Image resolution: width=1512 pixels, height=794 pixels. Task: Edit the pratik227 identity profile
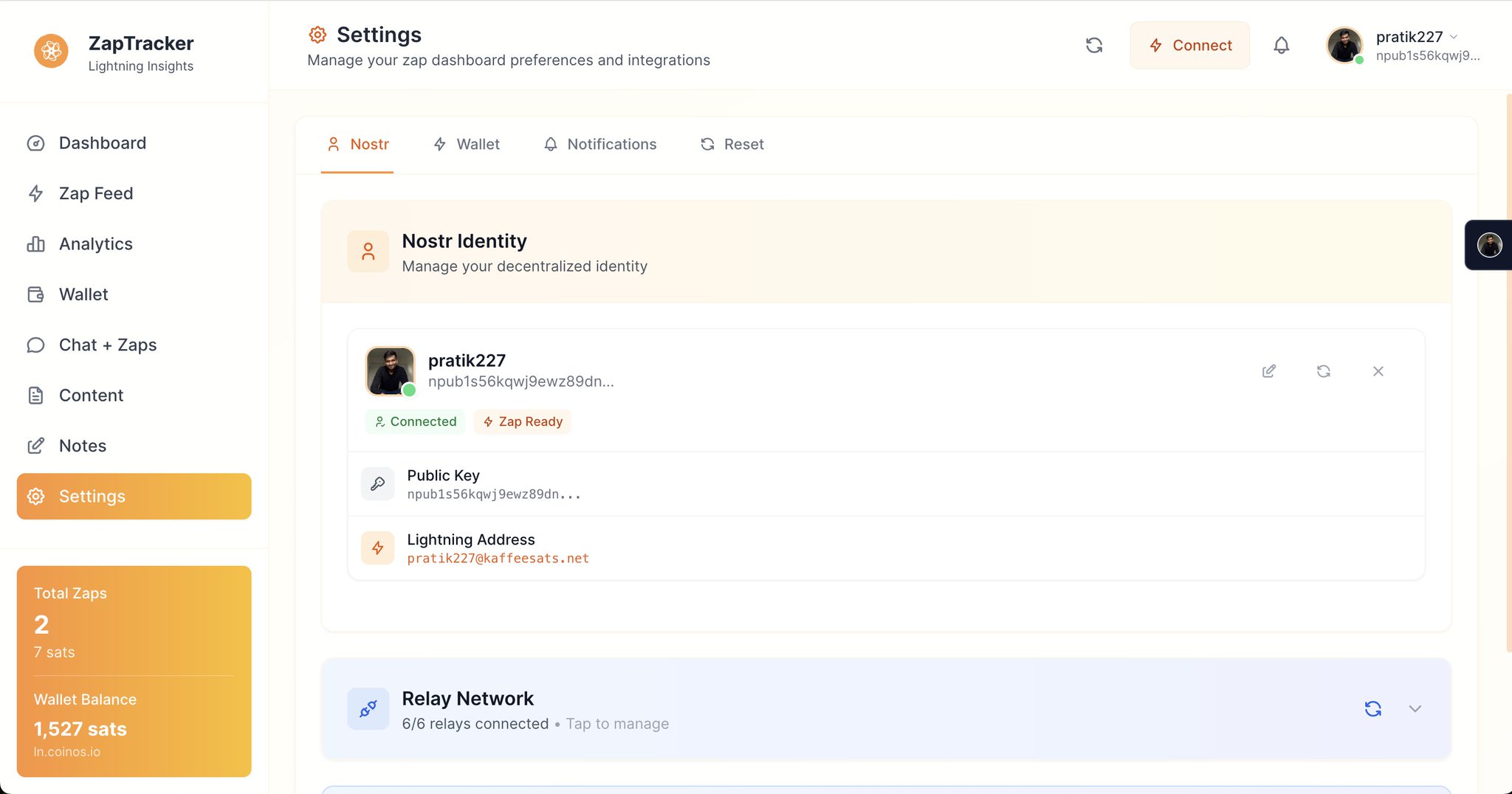(1269, 371)
